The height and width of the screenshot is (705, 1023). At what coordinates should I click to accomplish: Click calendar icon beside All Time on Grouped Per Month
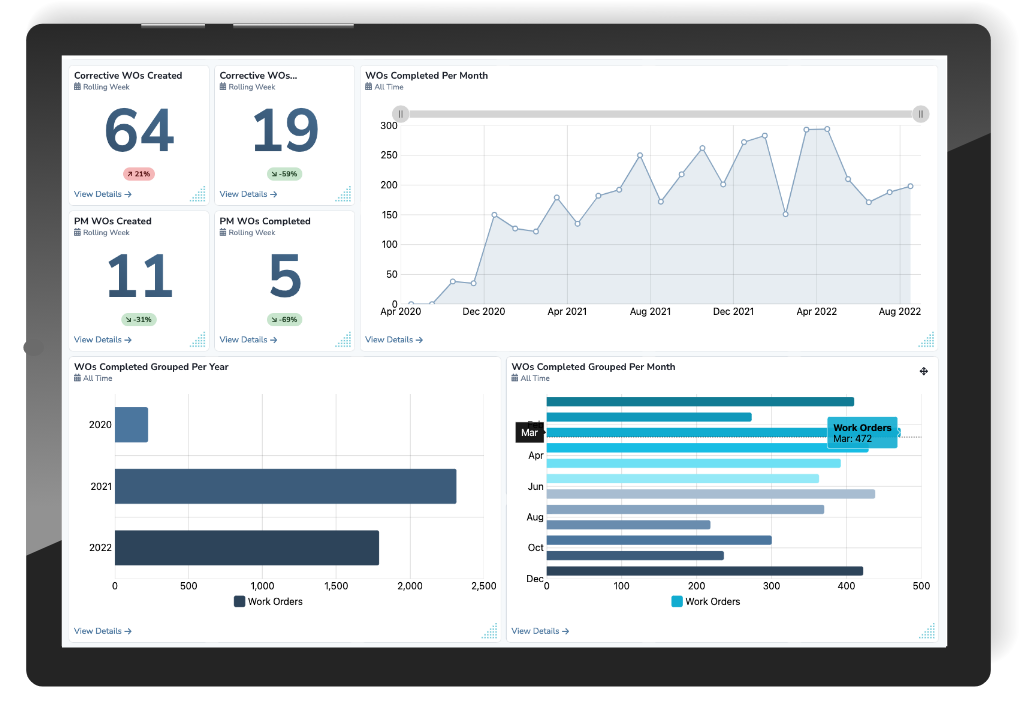(515, 378)
